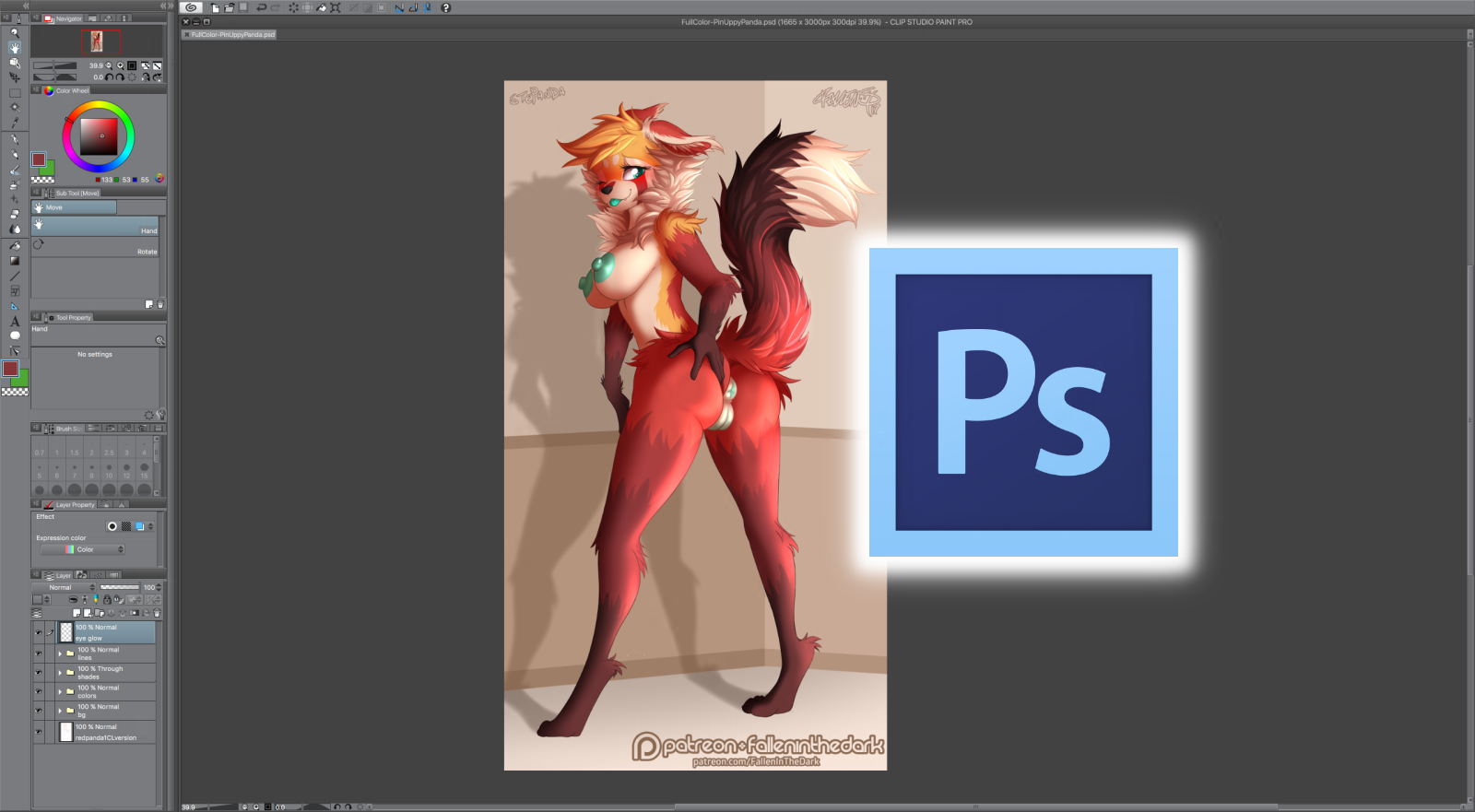Expand the colors layer folder
Viewport: 1475px width, 812px height.
[60, 691]
